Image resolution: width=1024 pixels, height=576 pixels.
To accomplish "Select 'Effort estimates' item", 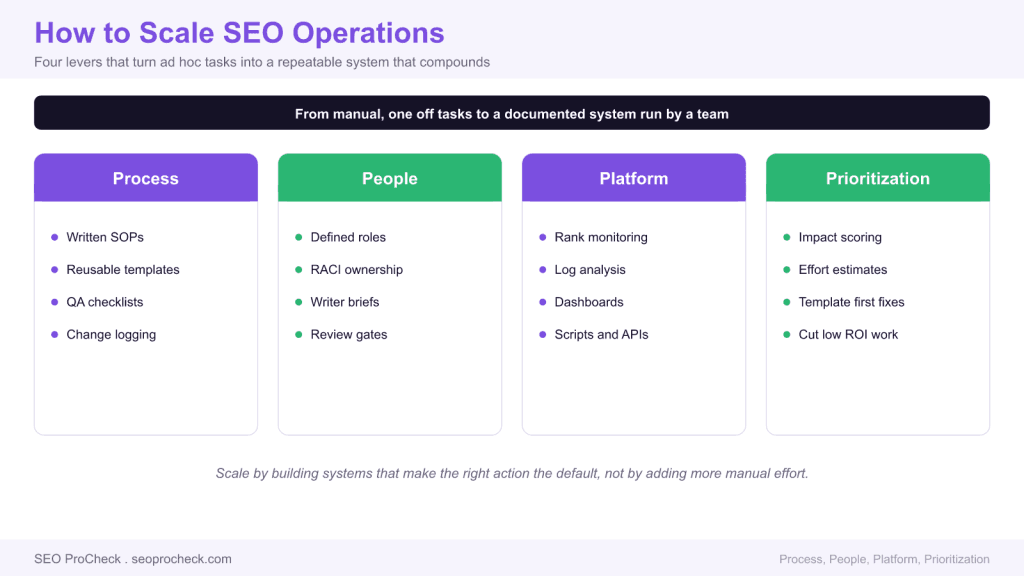I will coord(842,270).
